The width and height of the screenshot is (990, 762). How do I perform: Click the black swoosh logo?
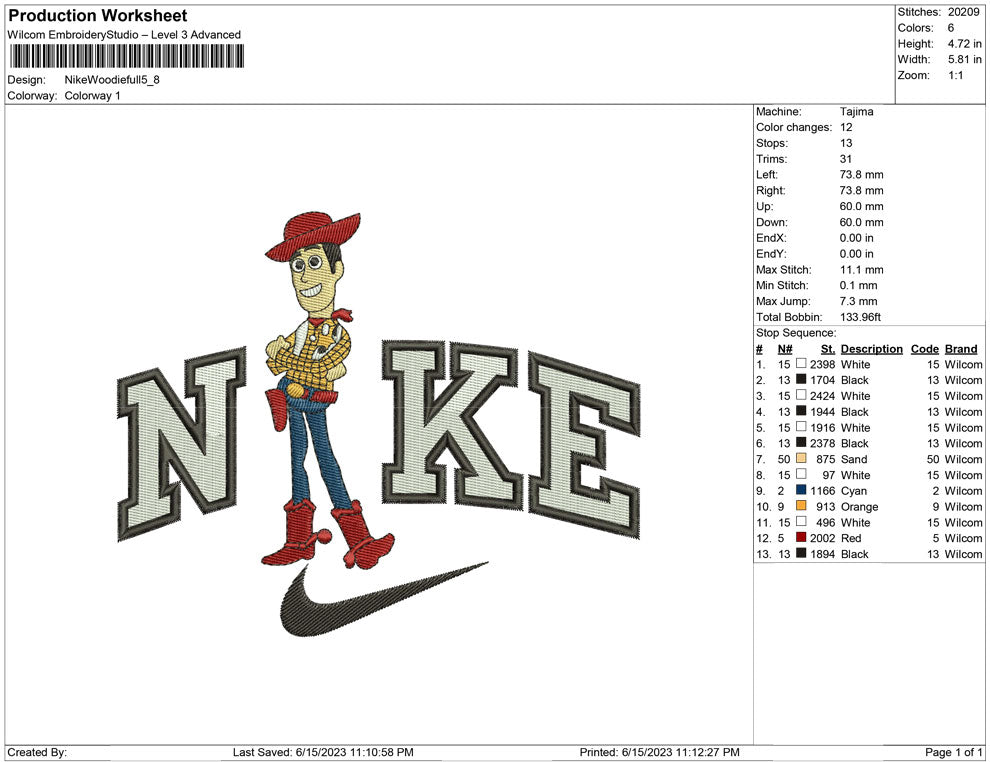coord(384,599)
